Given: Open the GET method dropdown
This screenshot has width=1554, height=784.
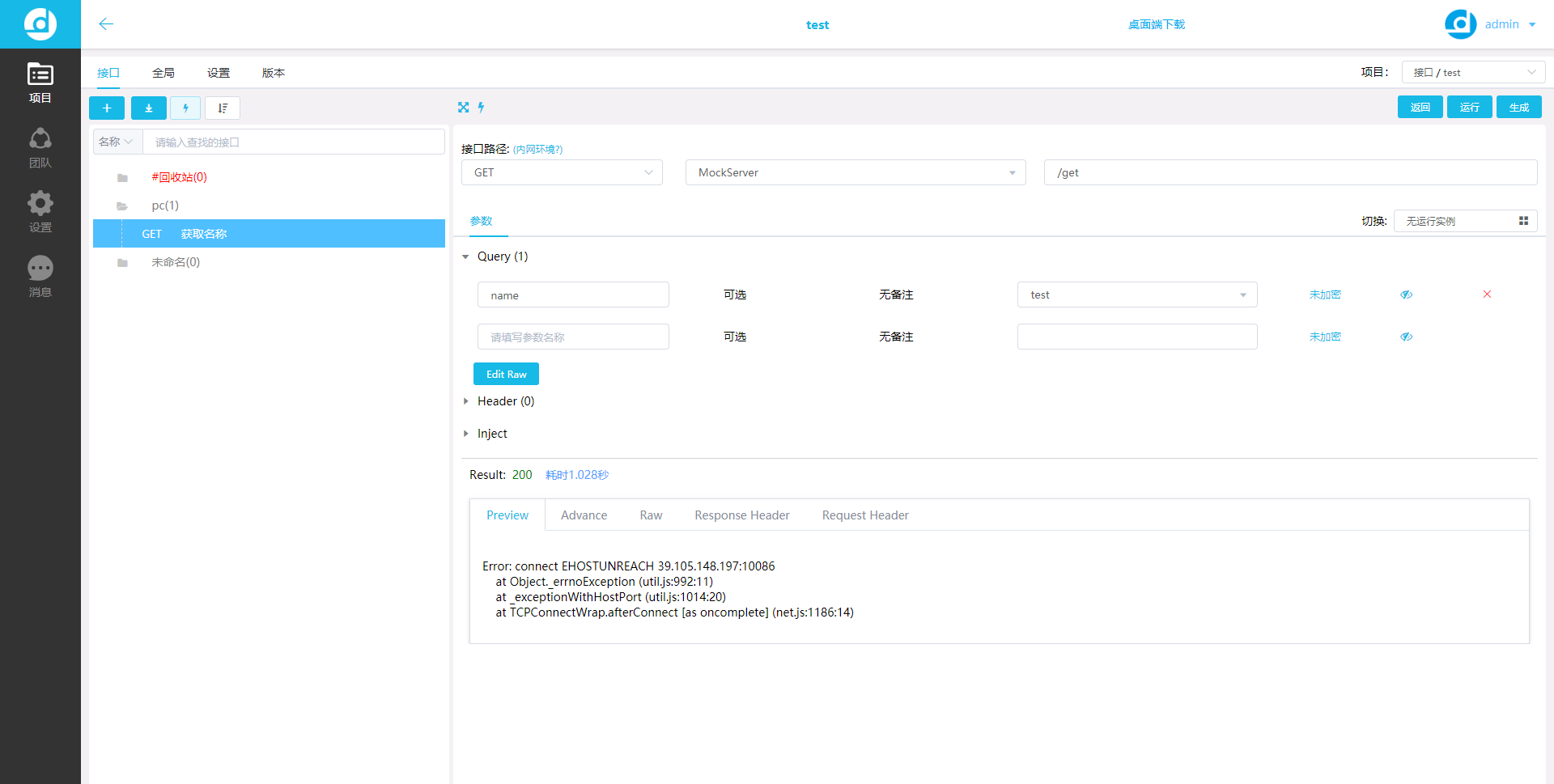Looking at the screenshot, I should (x=562, y=172).
